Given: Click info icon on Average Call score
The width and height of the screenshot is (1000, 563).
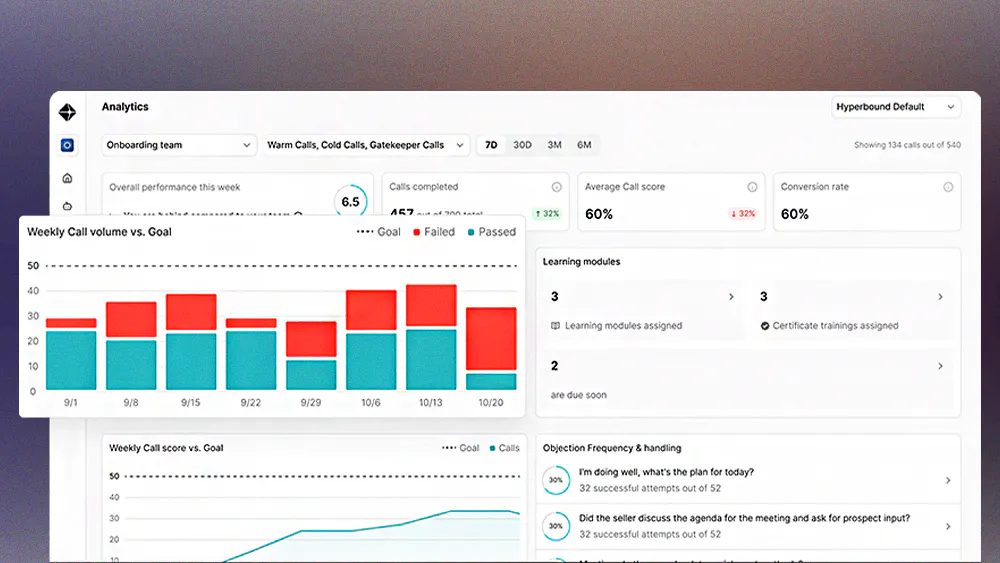Looking at the screenshot, I should [x=753, y=187].
